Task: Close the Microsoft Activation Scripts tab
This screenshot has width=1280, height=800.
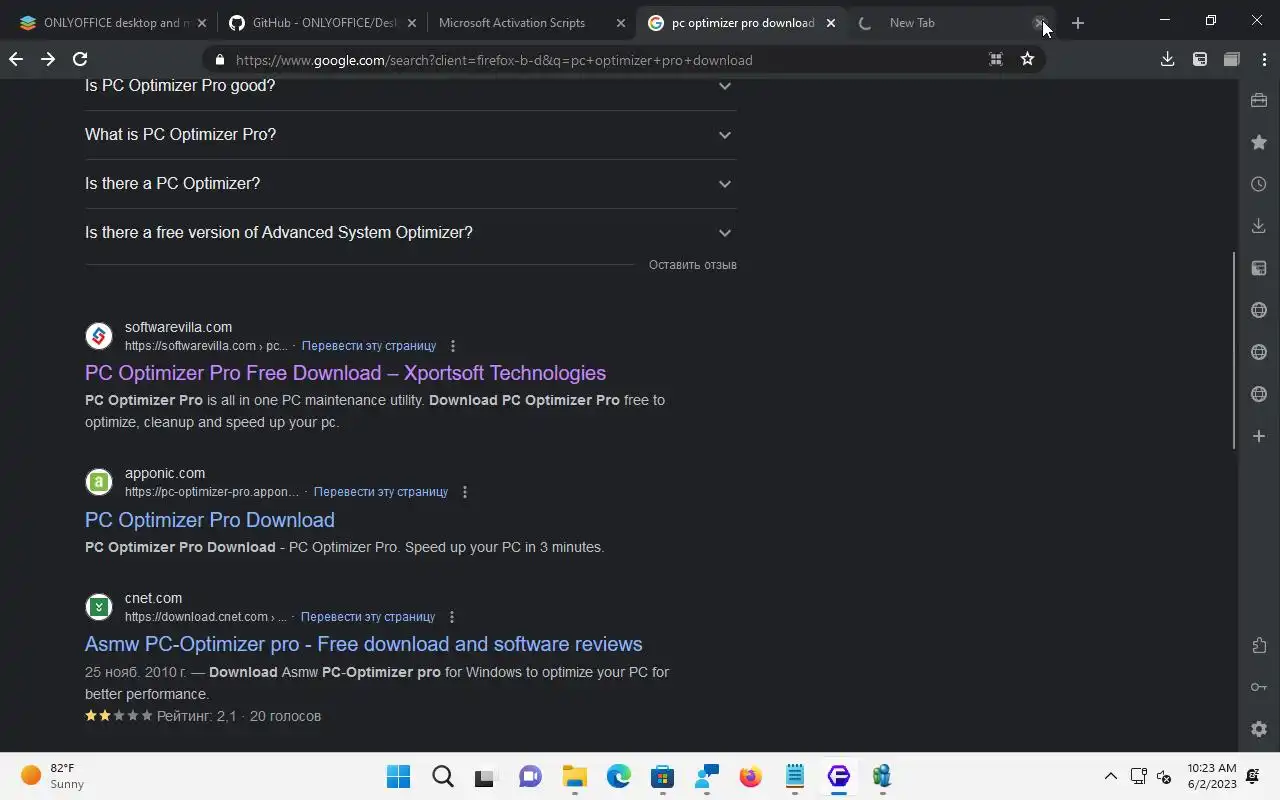Action: click(621, 23)
